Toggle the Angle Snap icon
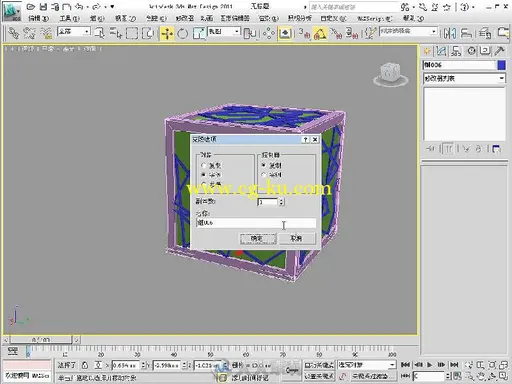Image resolution: width=512 pixels, height=384 pixels. 320,33
